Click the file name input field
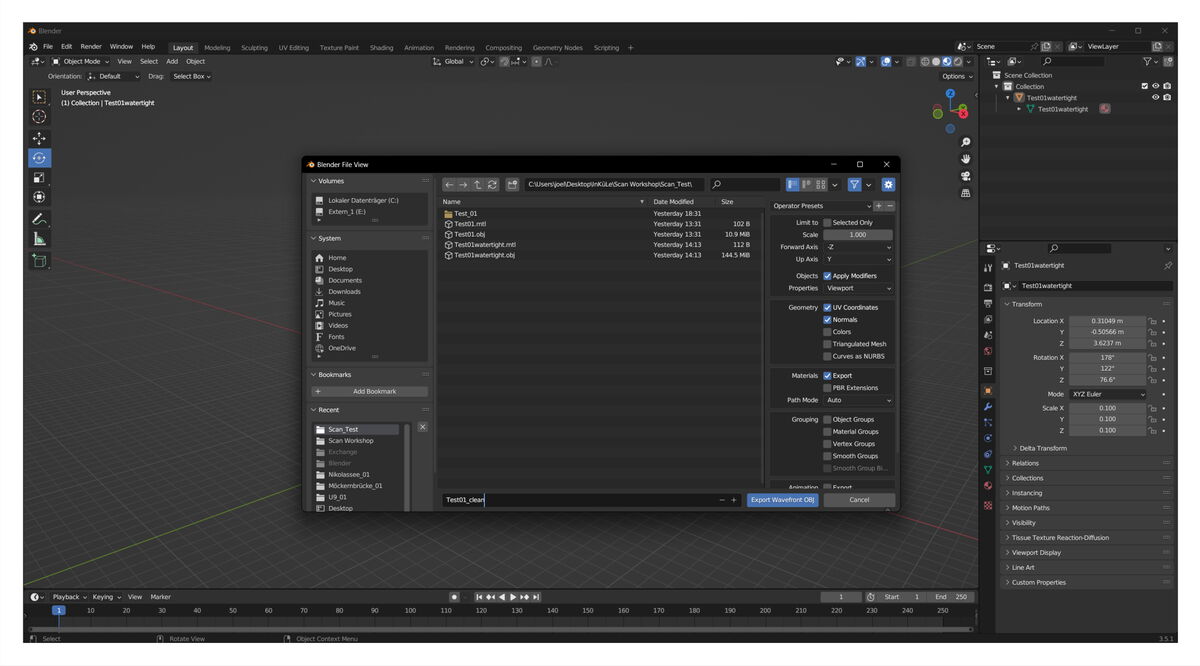Image resolution: width=1200 pixels, height=666 pixels. click(x=580, y=500)
